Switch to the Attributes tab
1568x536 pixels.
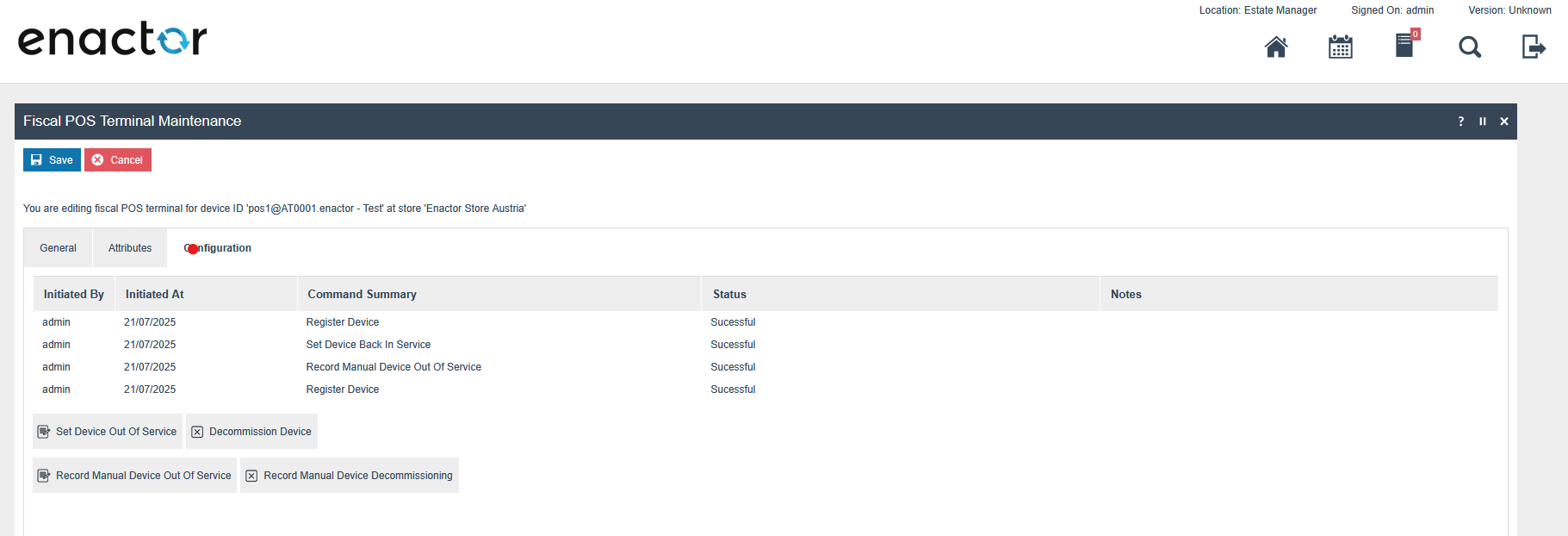130,248
